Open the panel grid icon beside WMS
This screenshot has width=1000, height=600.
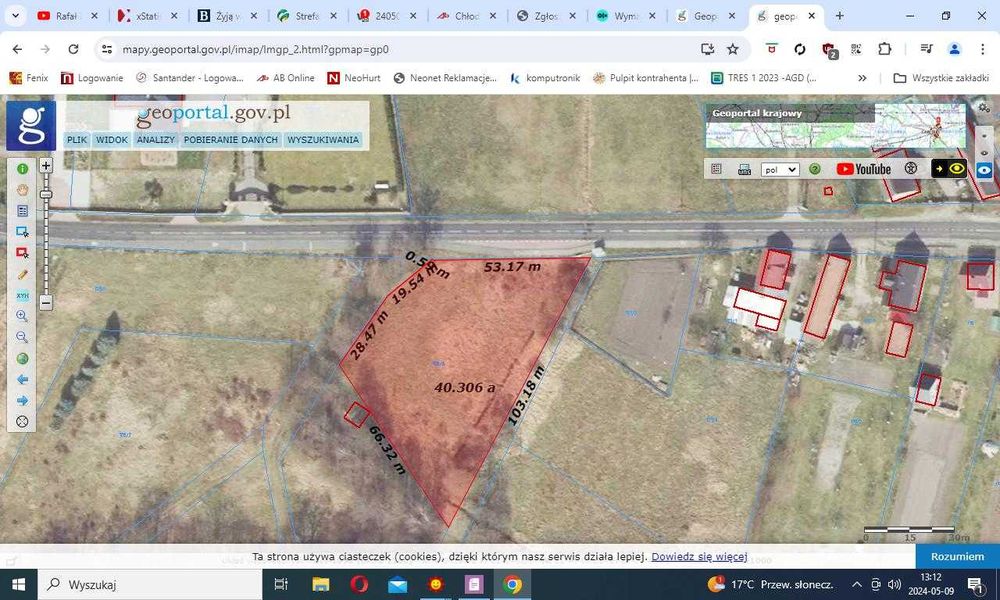tap(716, 169)
